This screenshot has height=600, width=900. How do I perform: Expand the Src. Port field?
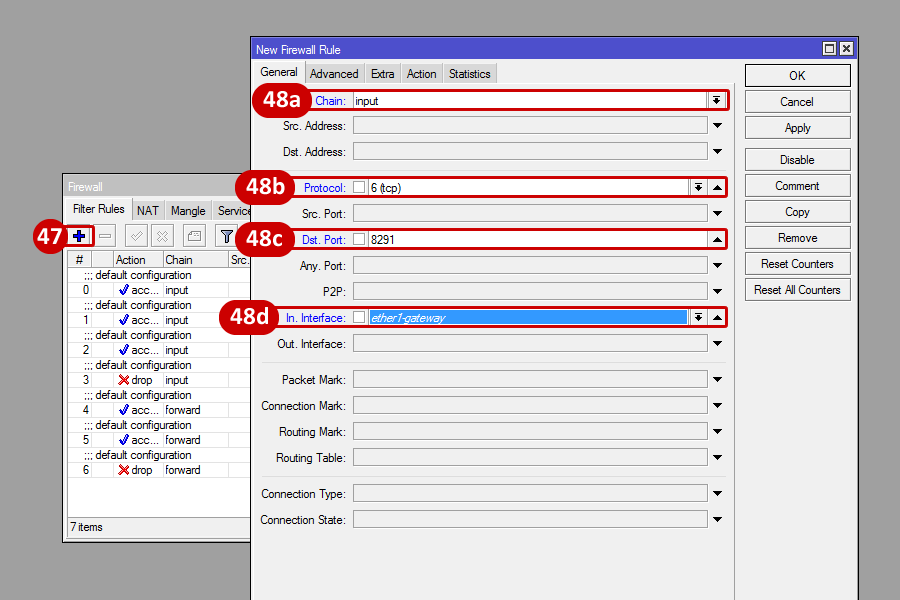(x=717, y=214)
